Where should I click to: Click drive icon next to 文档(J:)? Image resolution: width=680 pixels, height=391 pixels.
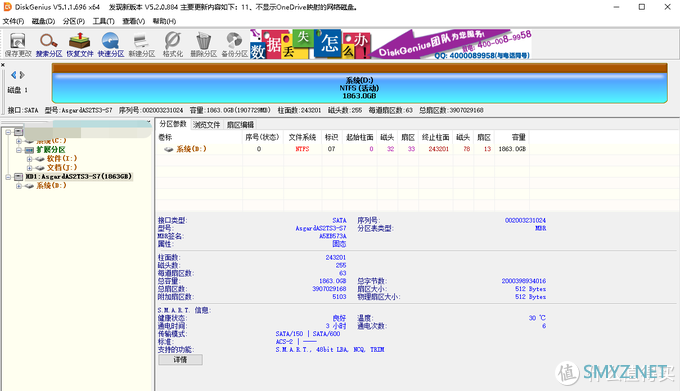[x=40, y=168]
